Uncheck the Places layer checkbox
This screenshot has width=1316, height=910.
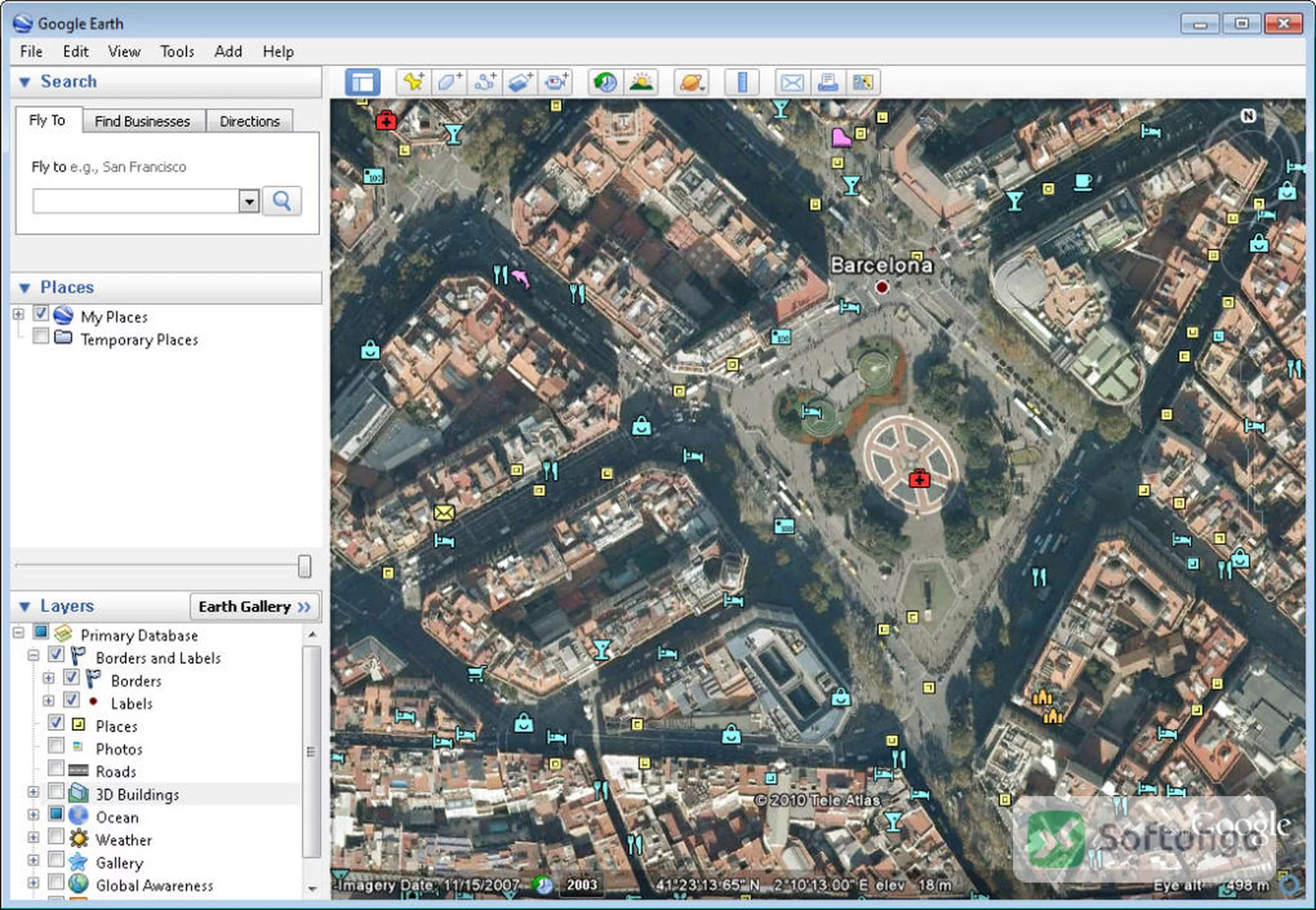pyautogui.click(x=56, y=722)
